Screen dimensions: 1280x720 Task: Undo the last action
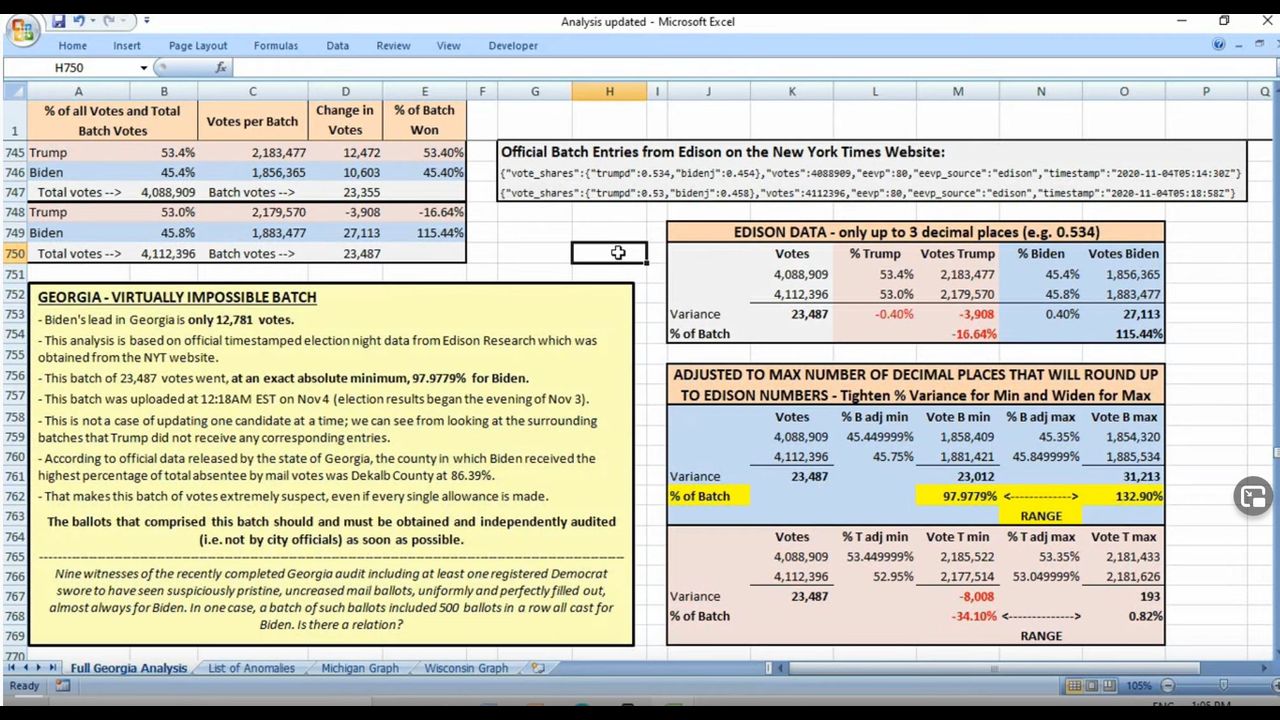tap(79, 21)
